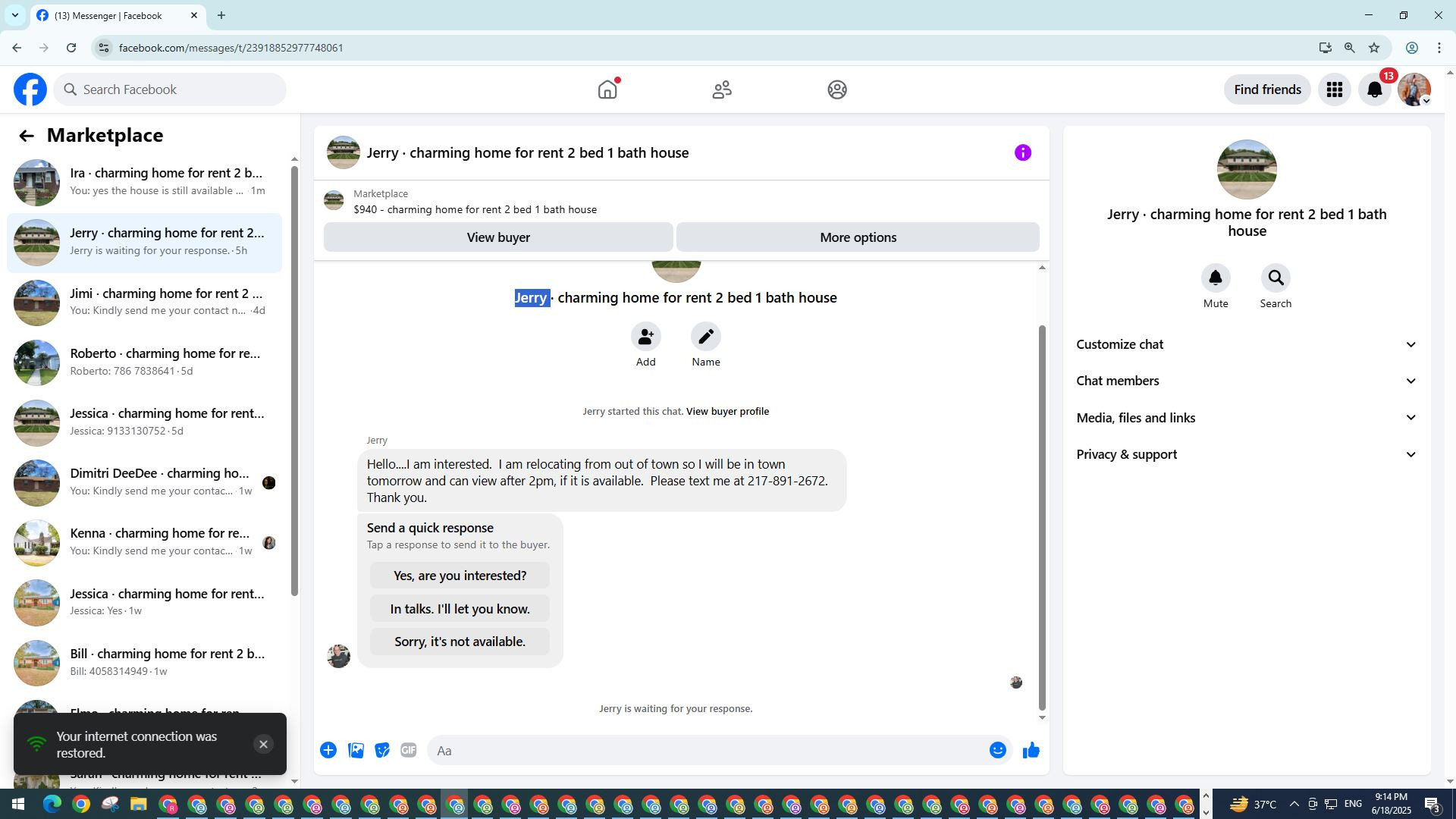This screenshot has width=1456, height=819.
Task: Click the message text box
Action: point(709,751)
